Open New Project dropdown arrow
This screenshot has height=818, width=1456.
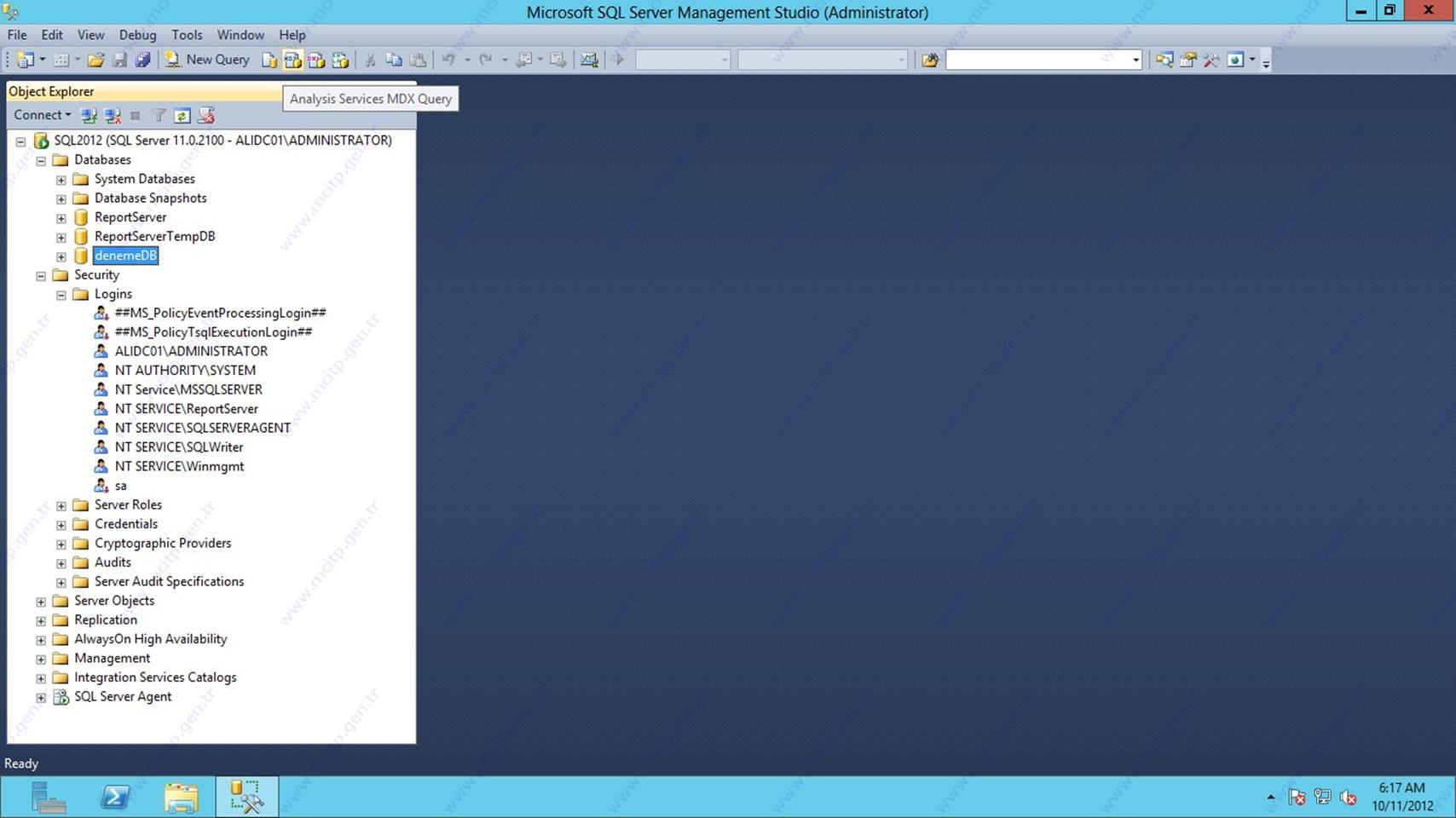(x=43, y=60)
